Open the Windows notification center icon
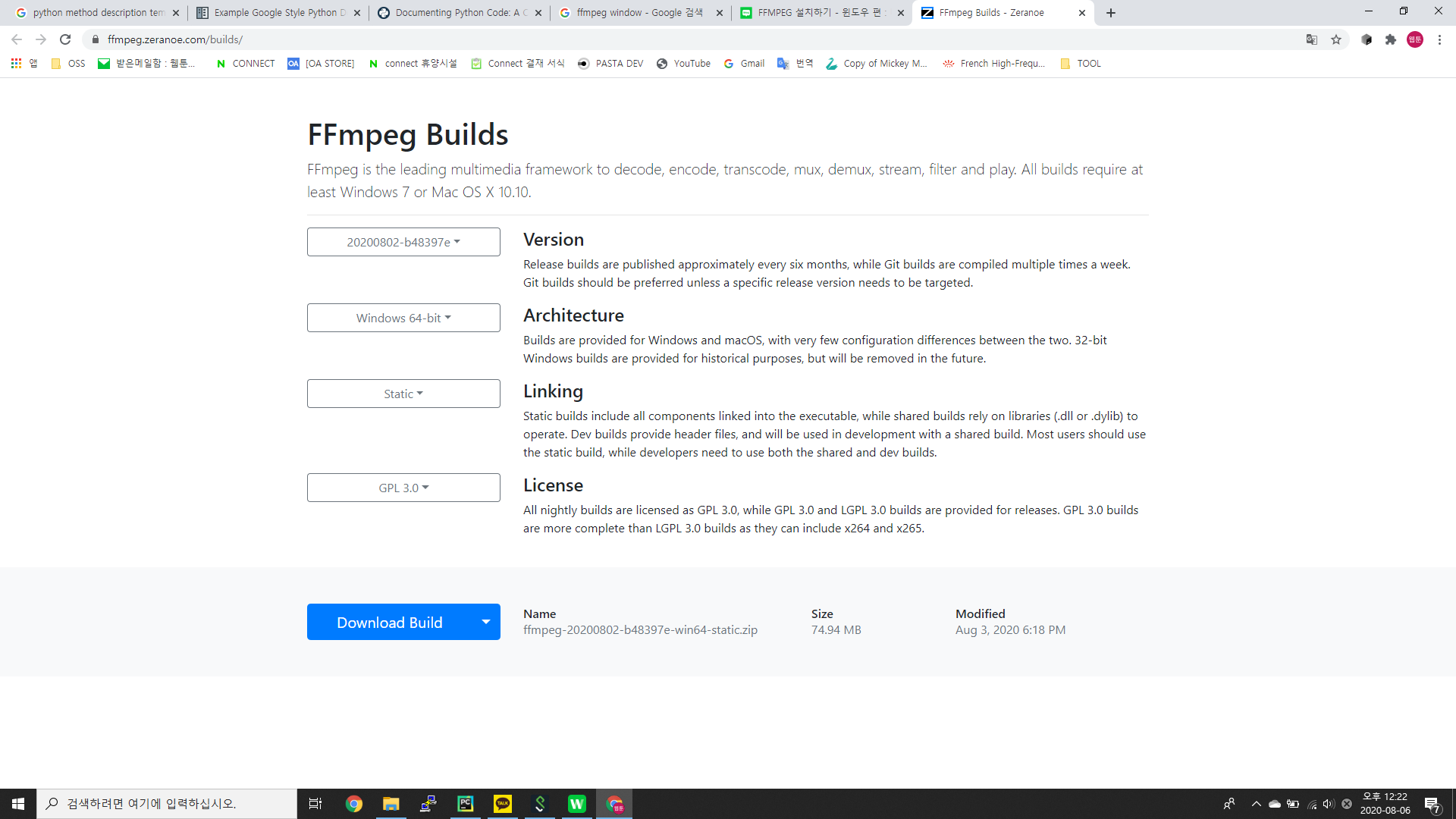The height and width of the screenshot is (819, 1456). tap(1432, 804)
